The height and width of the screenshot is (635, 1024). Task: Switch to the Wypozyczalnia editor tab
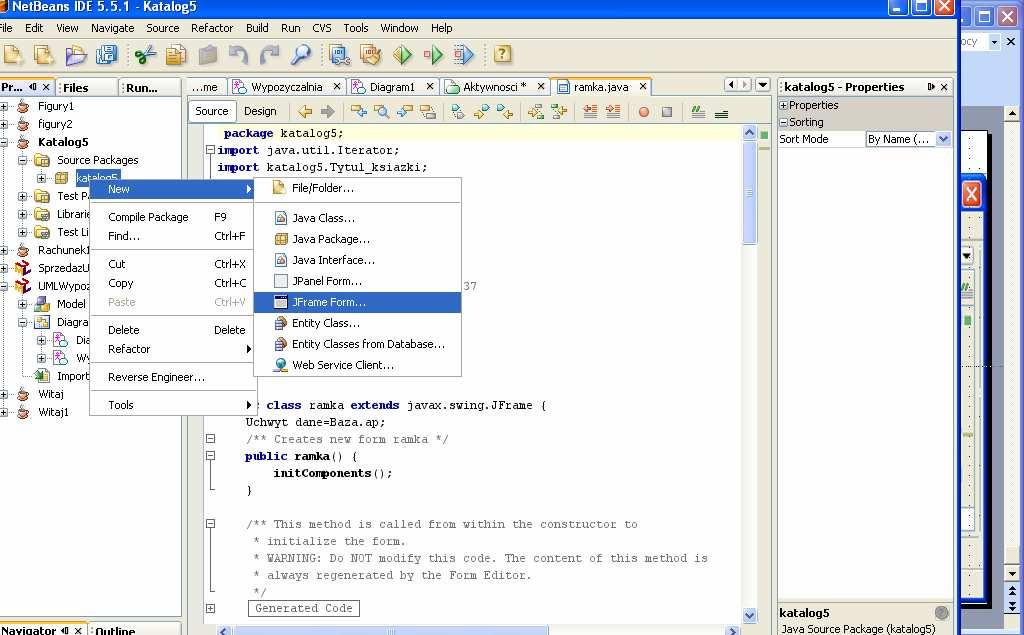(287, 87)
